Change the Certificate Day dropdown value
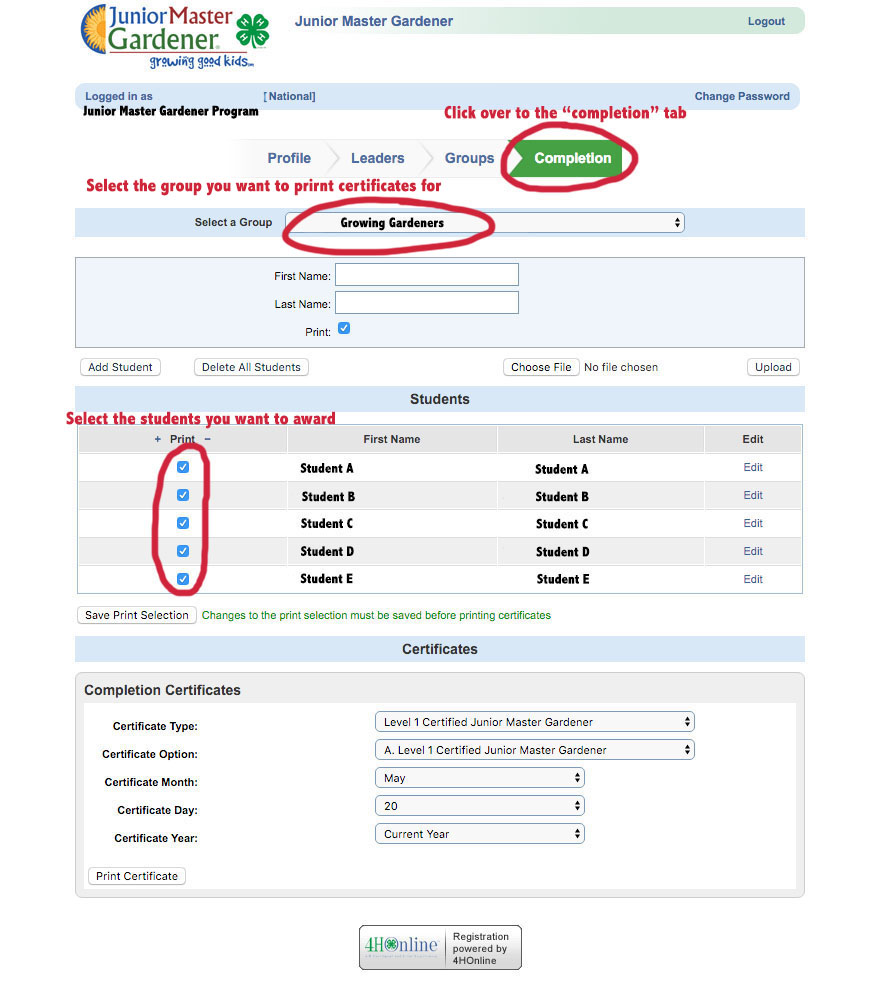 tap(479, 806)
